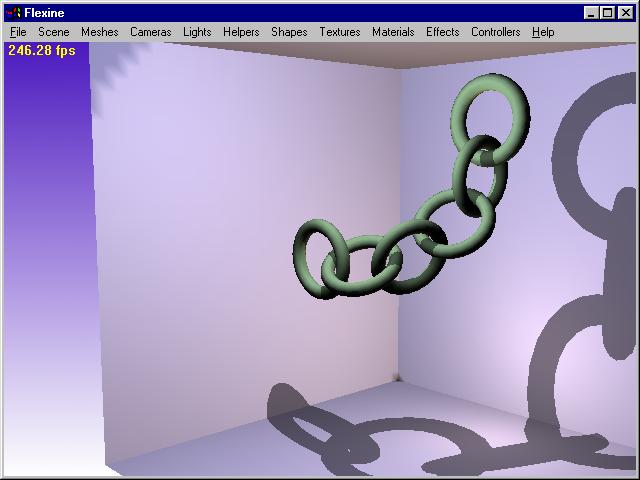This screenshot has height=480, width=640.
Task: Open the Shapes menu
Action: click(x=289, y=32)
